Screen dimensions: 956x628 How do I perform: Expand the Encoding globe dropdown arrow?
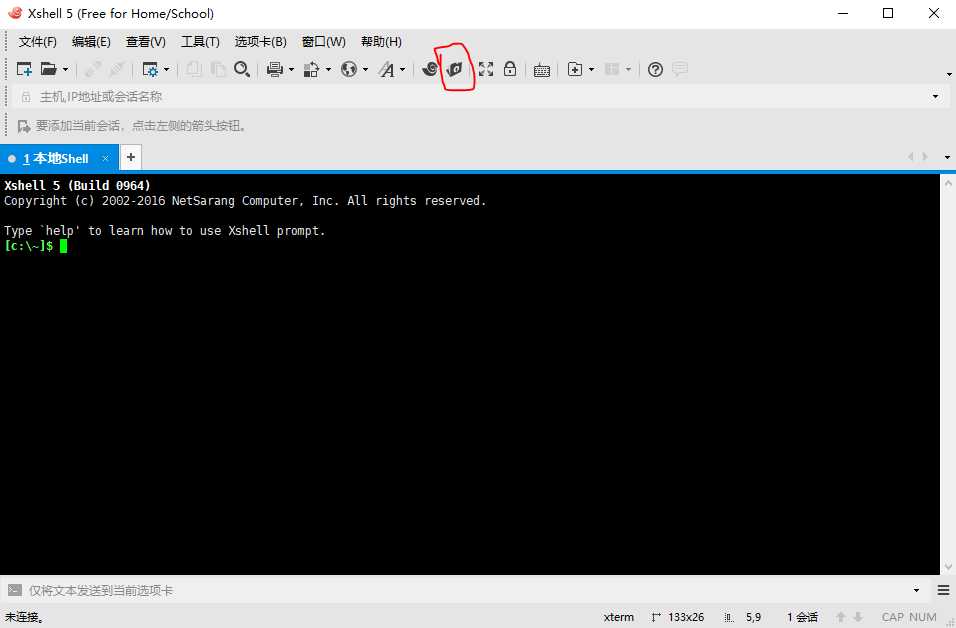[x=365, y=70]
